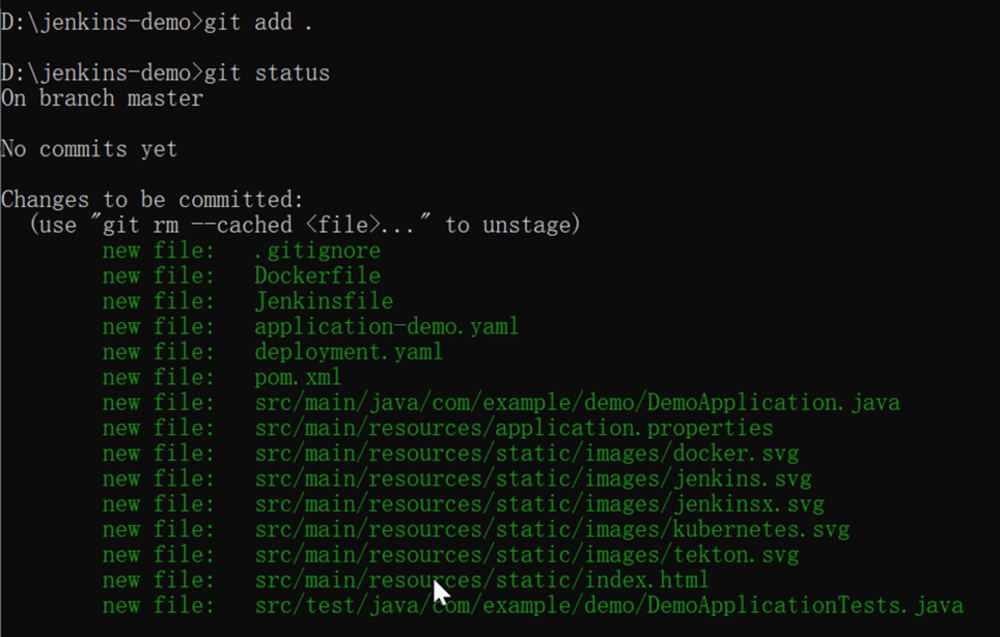
Task: Click the "On branch master" line
Action: point(102,98)
